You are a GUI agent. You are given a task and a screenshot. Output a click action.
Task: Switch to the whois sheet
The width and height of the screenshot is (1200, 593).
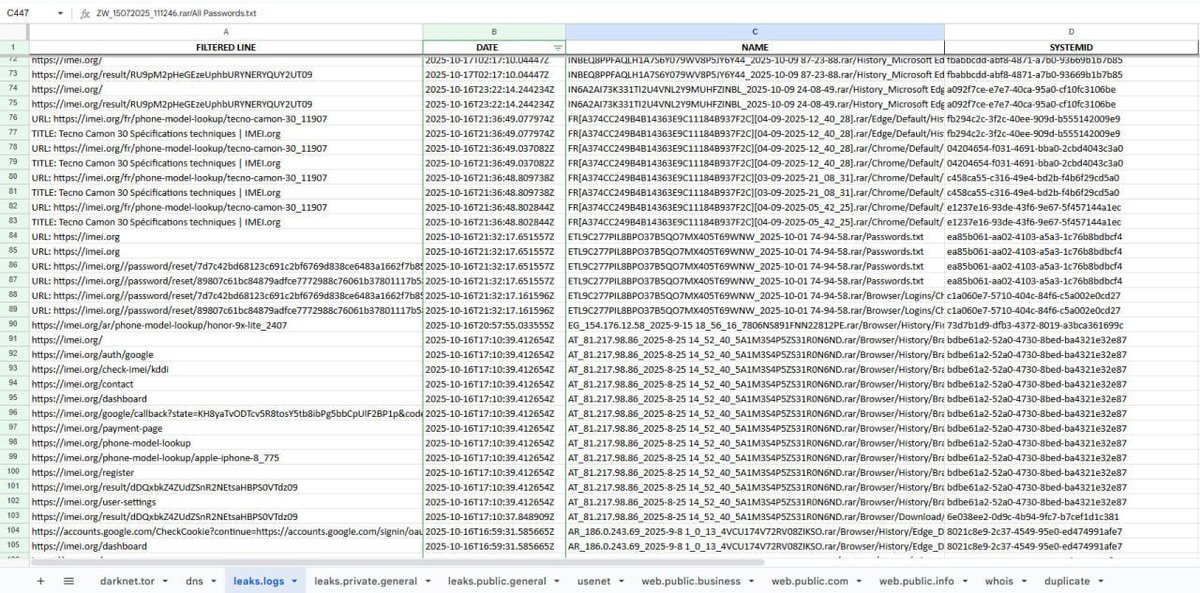999,581
